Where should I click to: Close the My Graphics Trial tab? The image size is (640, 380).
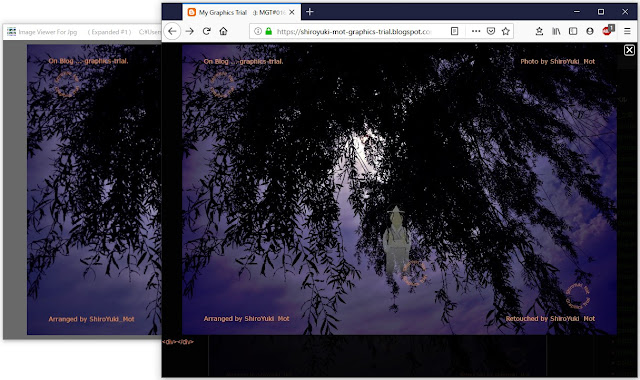292,12
